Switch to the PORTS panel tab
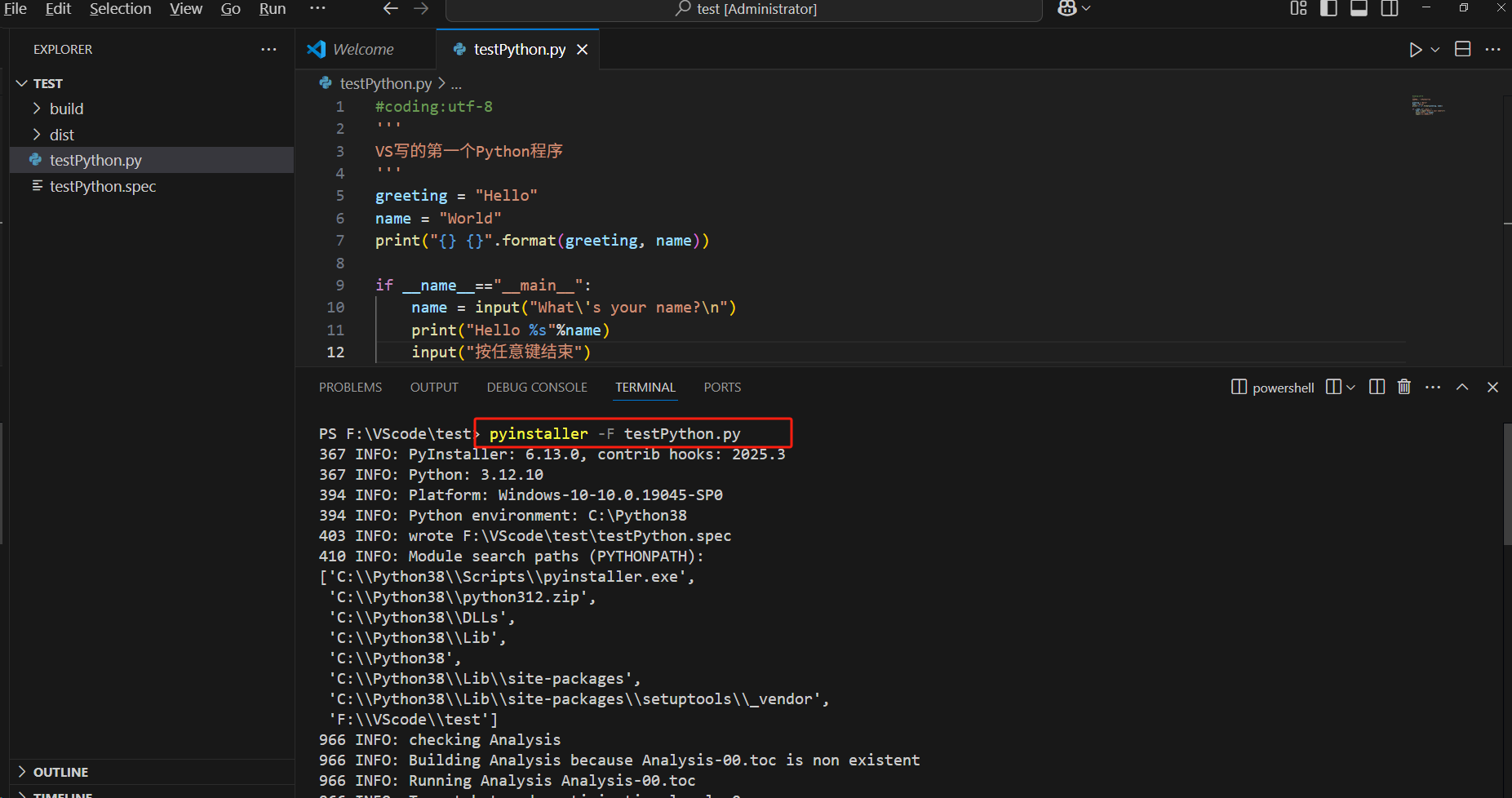This screenshot has height=798, width=1512. [722, 387]
